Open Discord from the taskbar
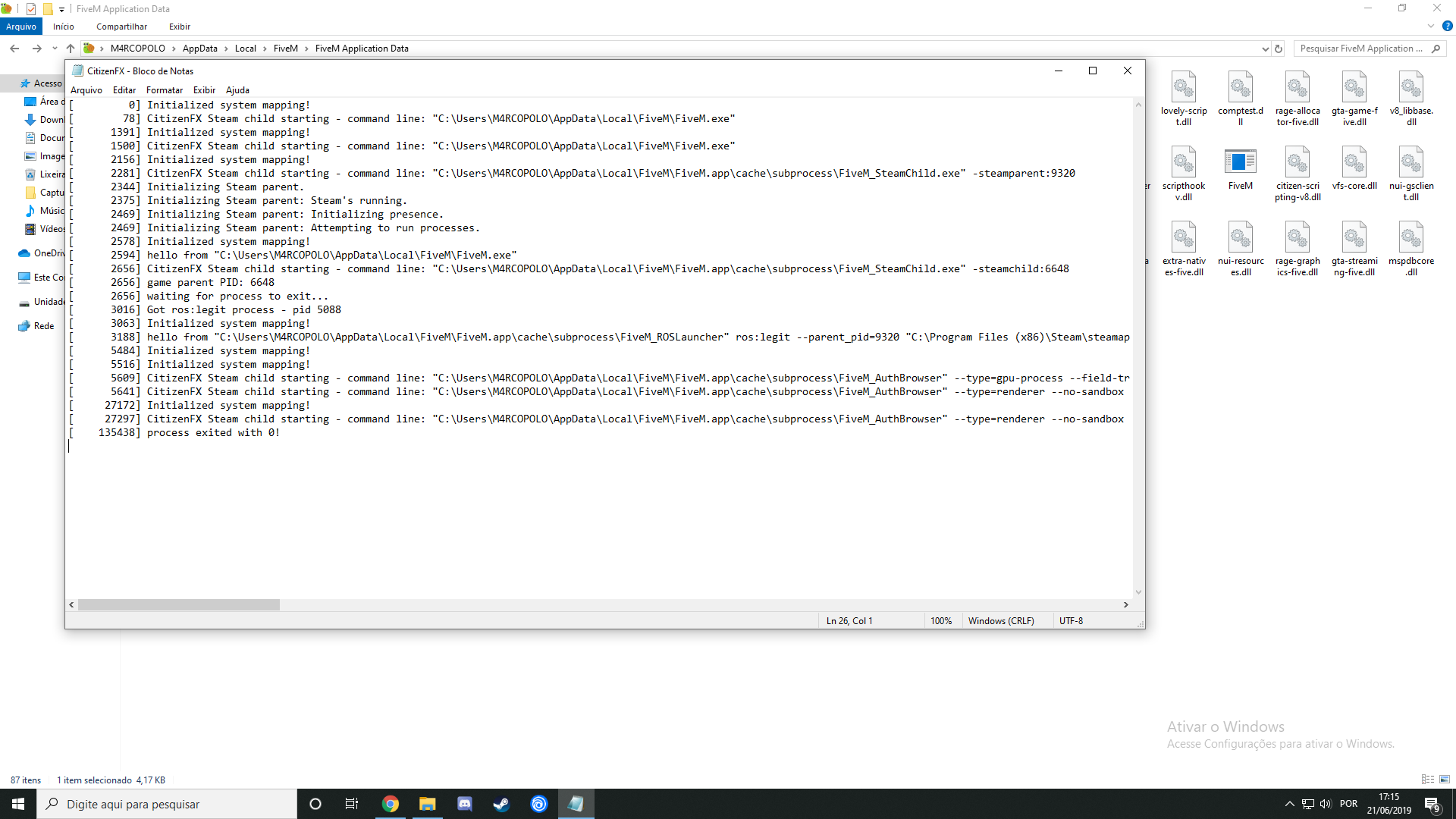The width and height of the screenshot is (1456, 819). tap(464, 803)
